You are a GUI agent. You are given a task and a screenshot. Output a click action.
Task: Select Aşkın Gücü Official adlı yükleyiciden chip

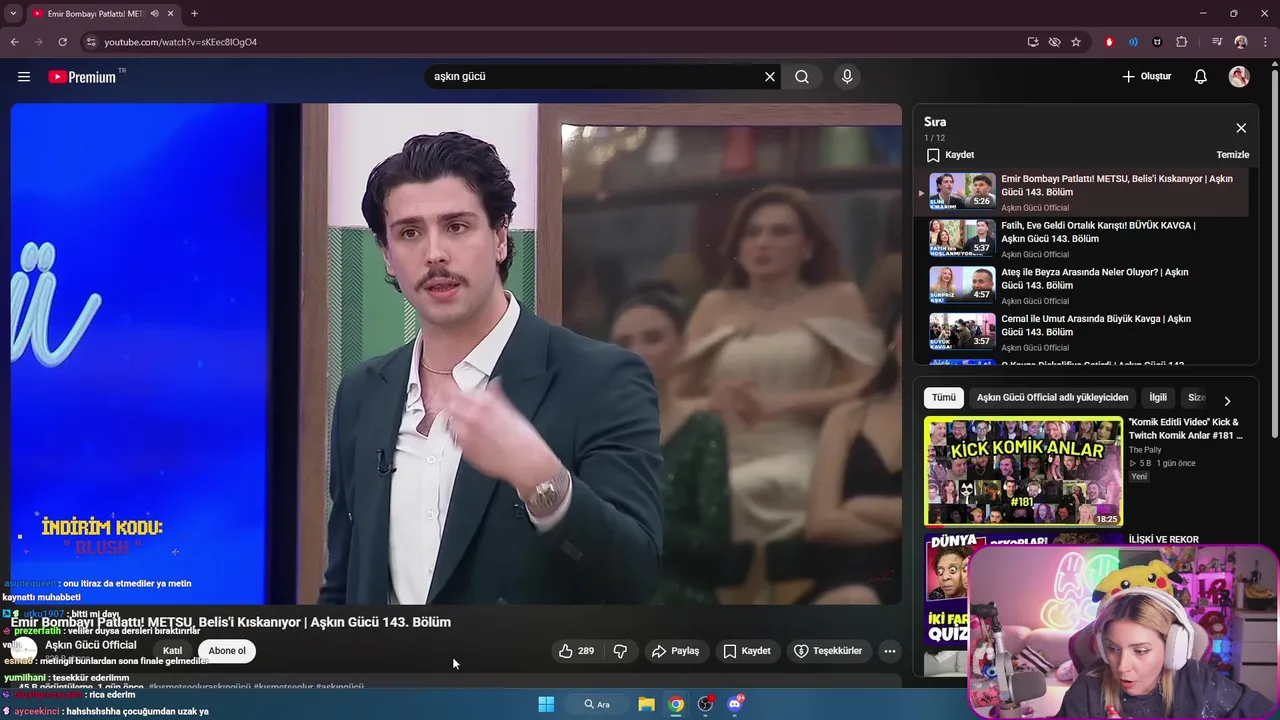(x=1052, y=398)
